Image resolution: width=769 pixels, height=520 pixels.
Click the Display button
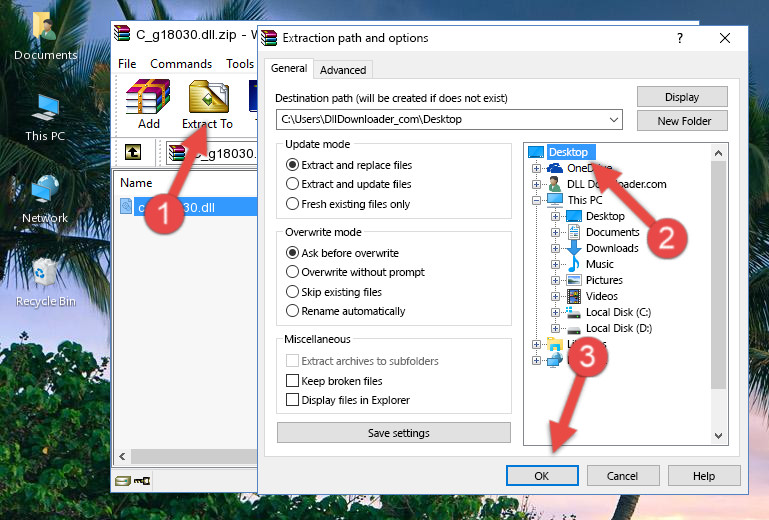click(x=682, y=97)
